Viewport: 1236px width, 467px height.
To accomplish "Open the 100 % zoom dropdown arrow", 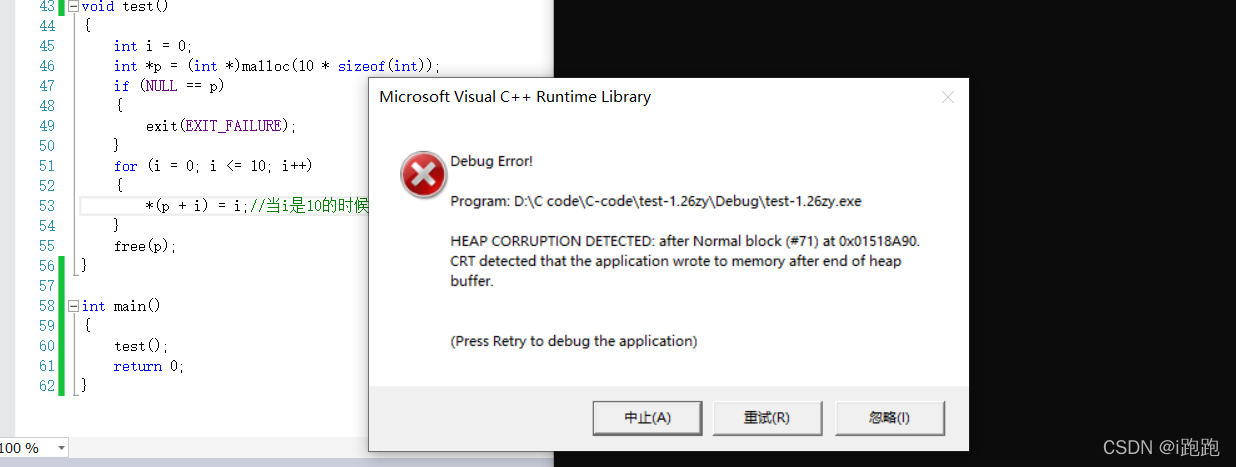I will pos(62,448).
